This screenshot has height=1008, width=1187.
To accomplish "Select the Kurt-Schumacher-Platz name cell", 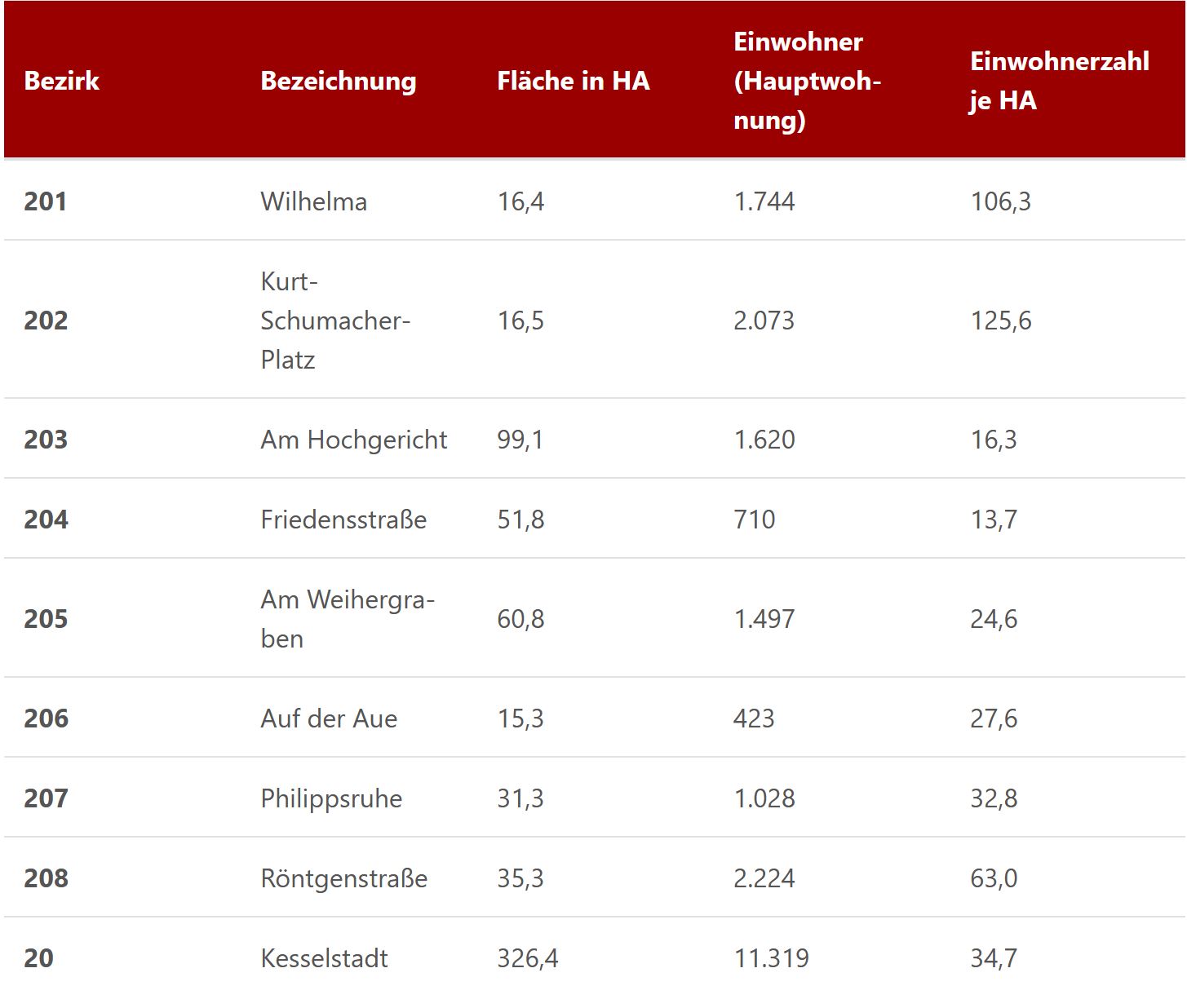I will click(x=334, y=321).
